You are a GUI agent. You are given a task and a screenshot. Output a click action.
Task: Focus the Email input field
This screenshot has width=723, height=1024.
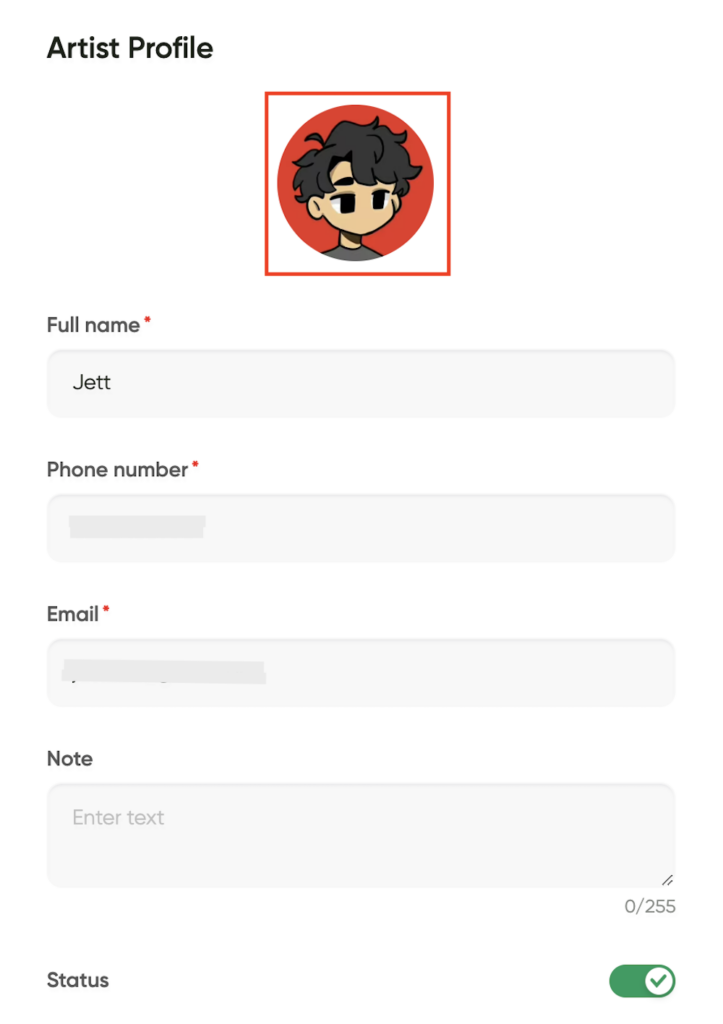point(361,672)
